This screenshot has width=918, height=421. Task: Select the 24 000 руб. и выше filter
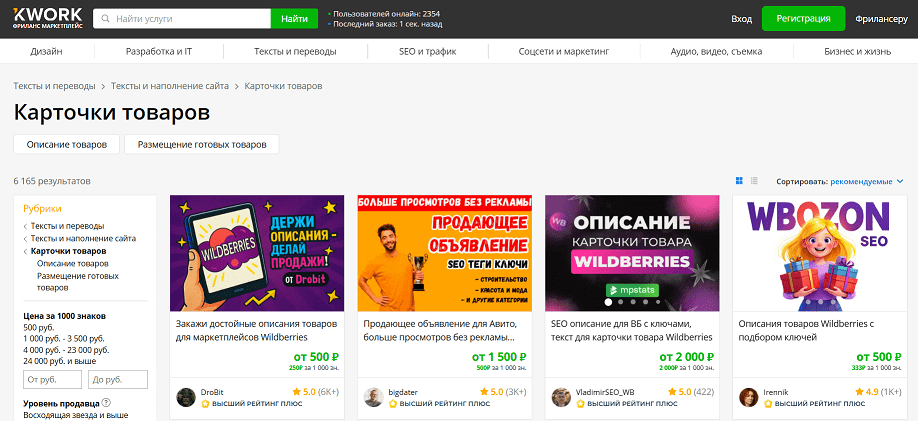[x=60, y=361]
